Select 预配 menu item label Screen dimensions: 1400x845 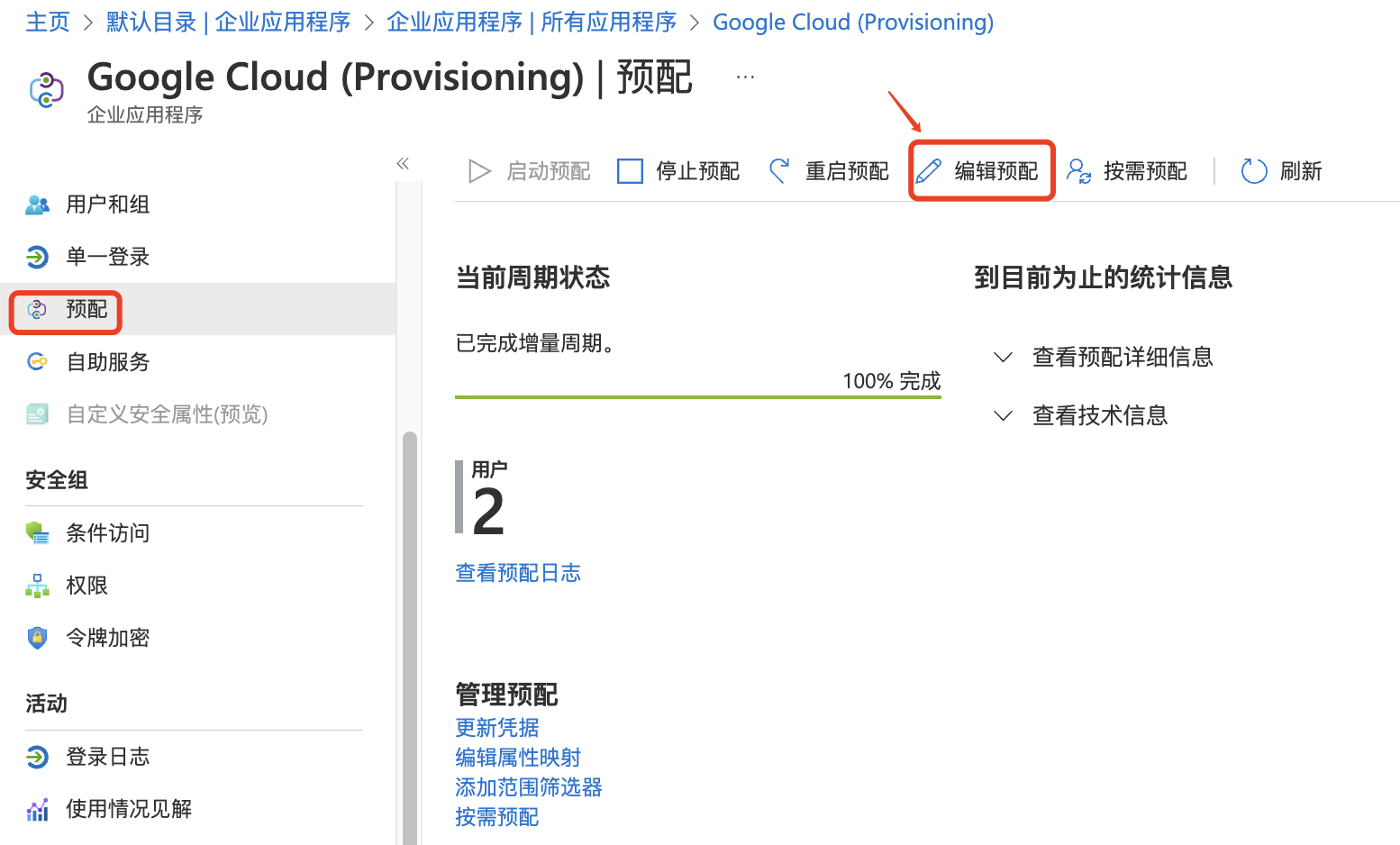[x=86, y=309]
